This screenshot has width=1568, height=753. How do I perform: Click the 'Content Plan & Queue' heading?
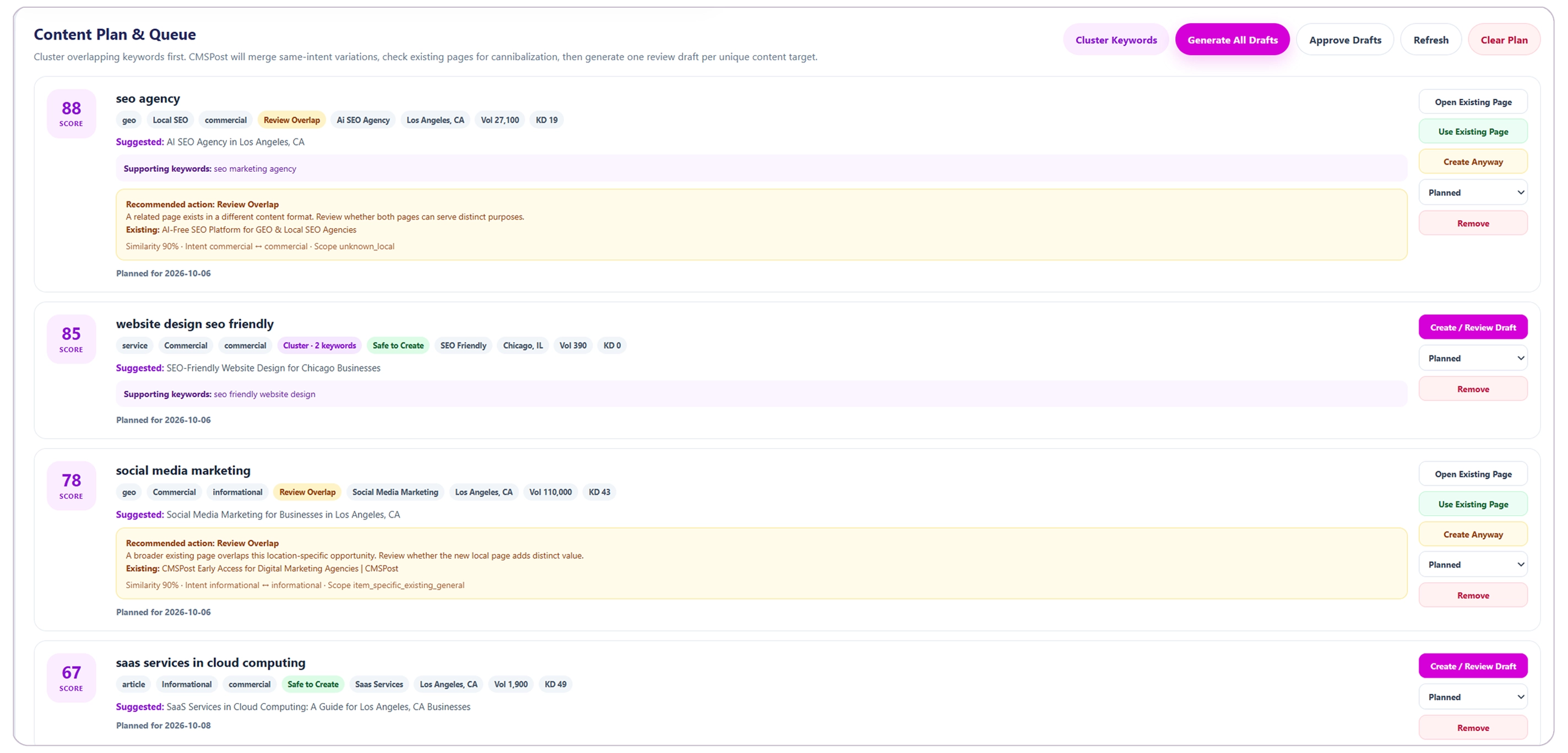click(115, 34)
